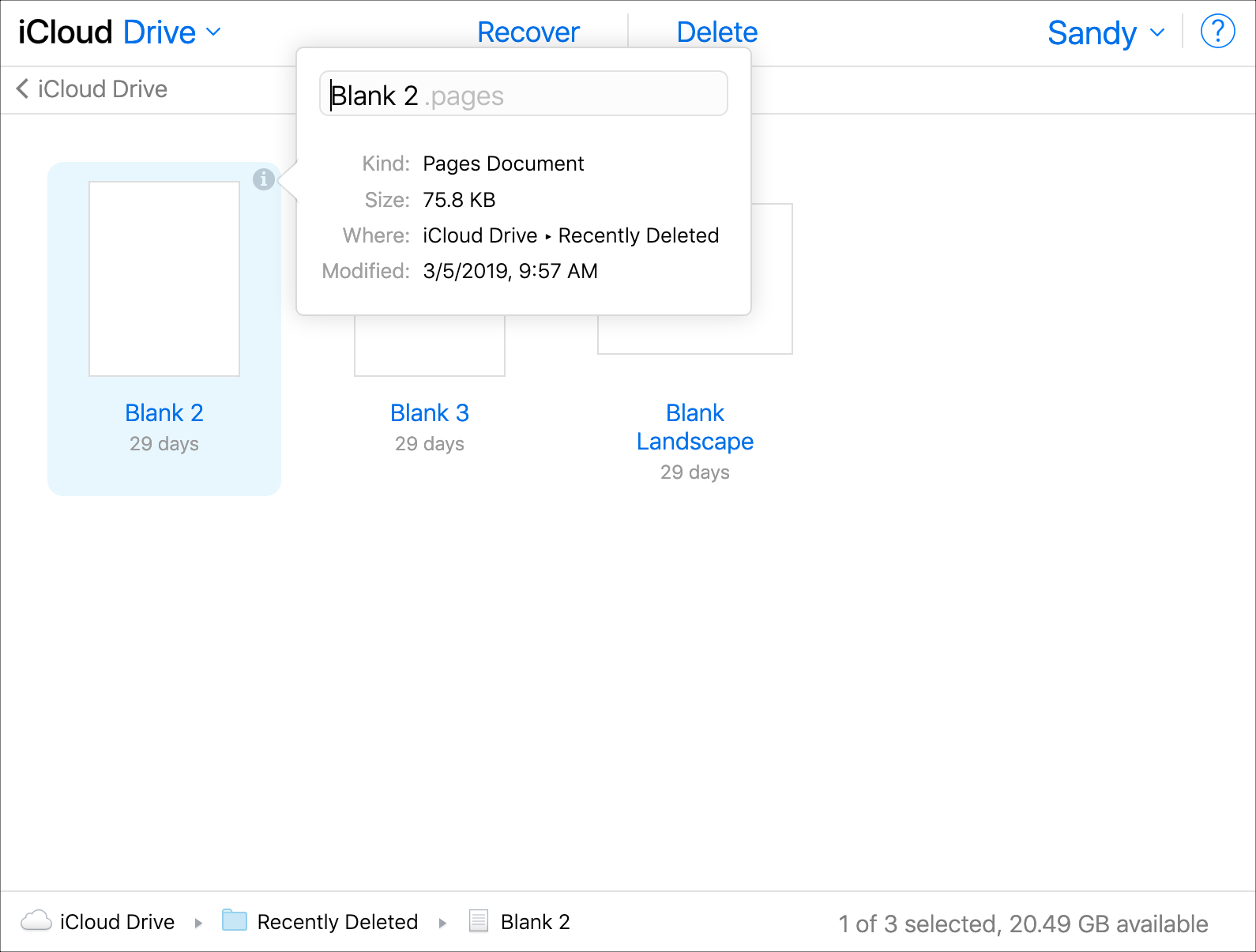The height and width of the screenshot is (952, 1256).
Task: Click the 1 of 3 selected status text
Action: coord(1023,924)
